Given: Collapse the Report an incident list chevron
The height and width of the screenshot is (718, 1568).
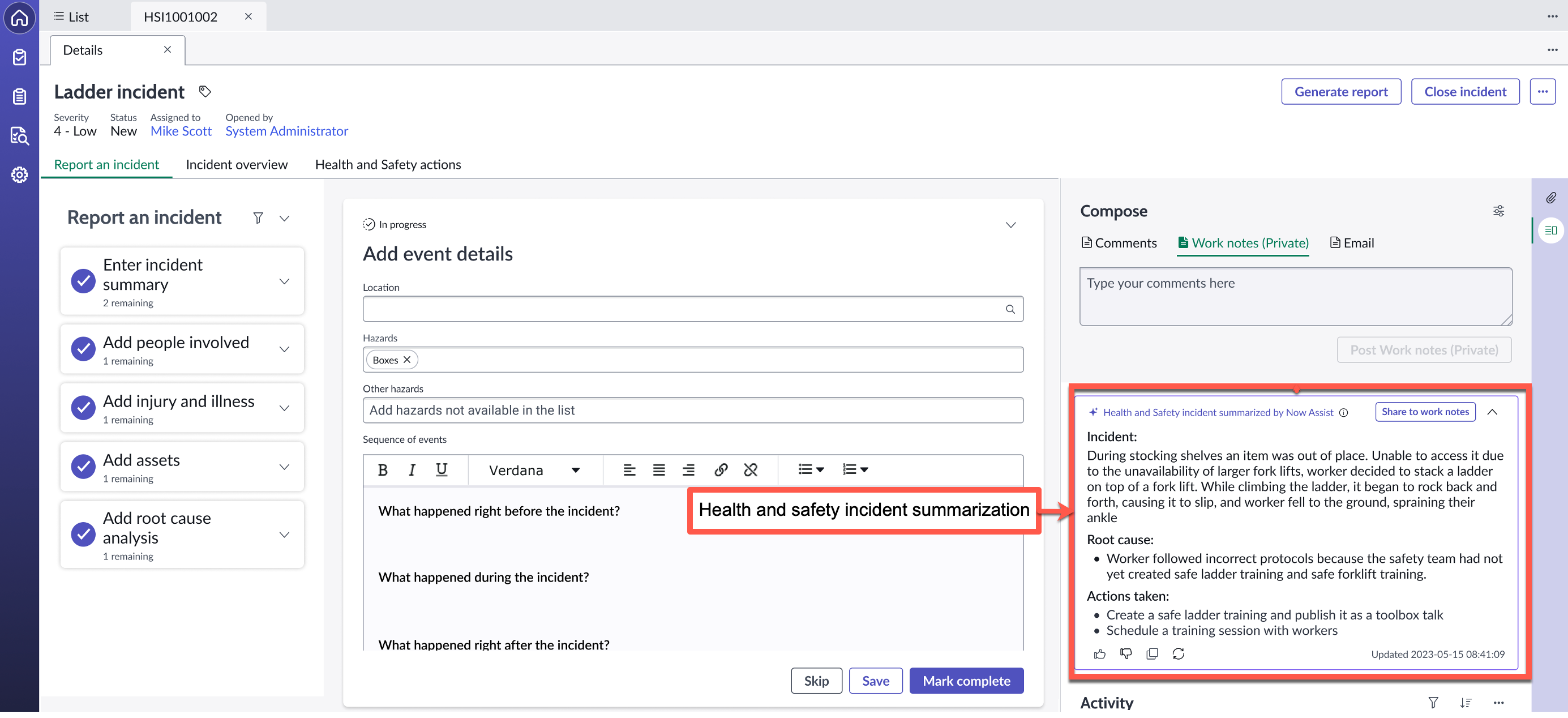Looking at the screenshot, I should (x=284, y=218).
